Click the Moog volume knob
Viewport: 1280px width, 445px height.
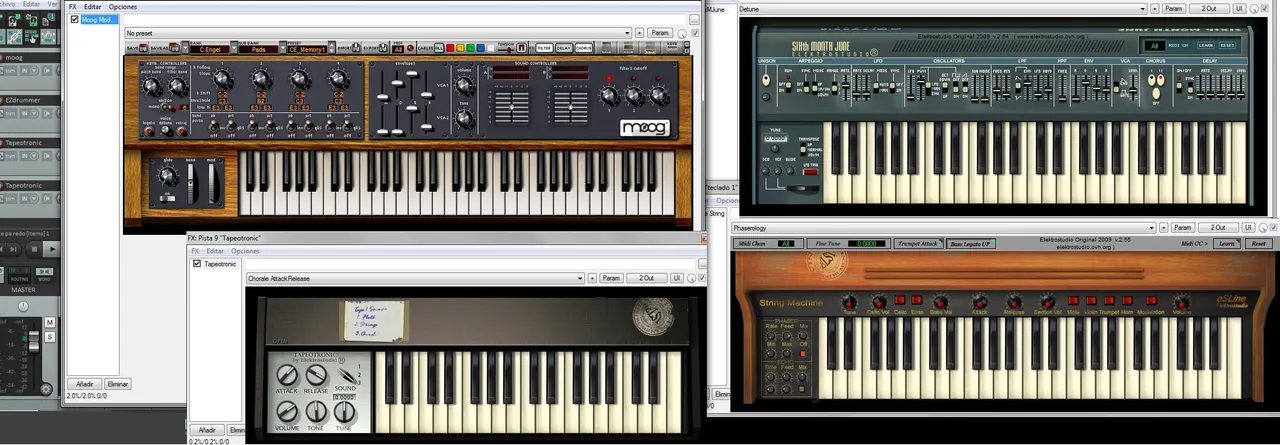pos(464,87)
